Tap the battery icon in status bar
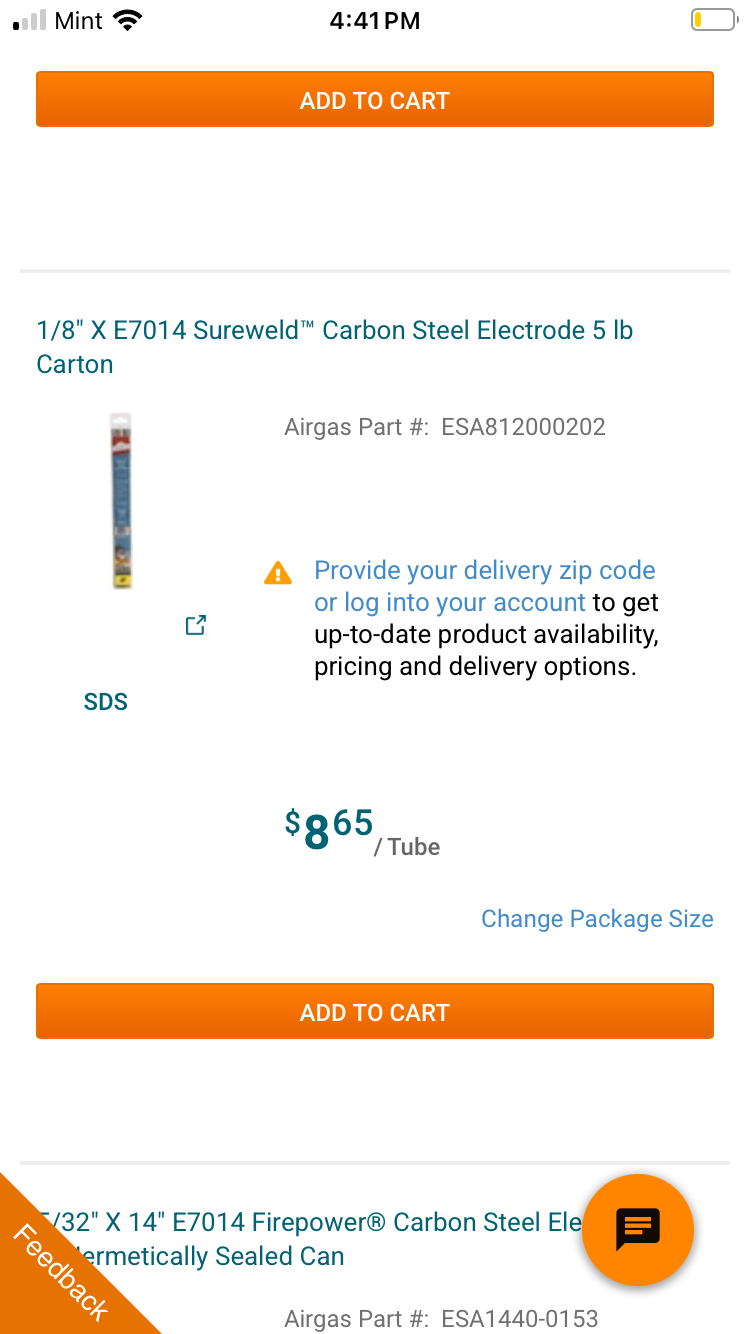750x1334 pixels. [x=712, y=20]
